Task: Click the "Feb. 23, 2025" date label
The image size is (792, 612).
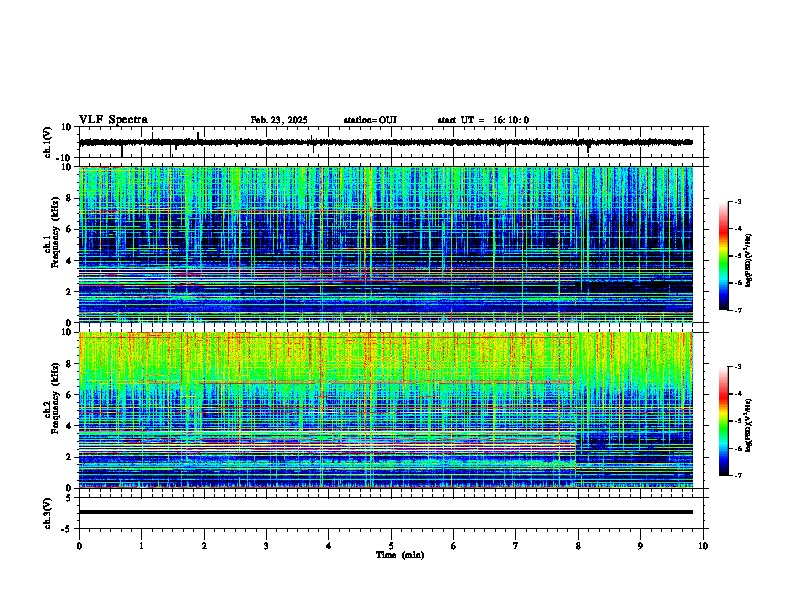Action: [x=279, y=120]
